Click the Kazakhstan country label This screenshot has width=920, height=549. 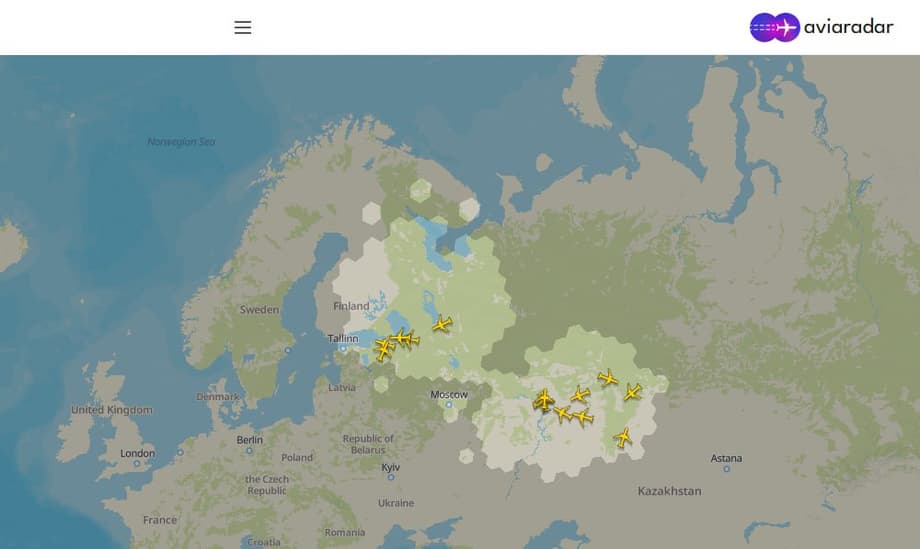coord(669,491)
